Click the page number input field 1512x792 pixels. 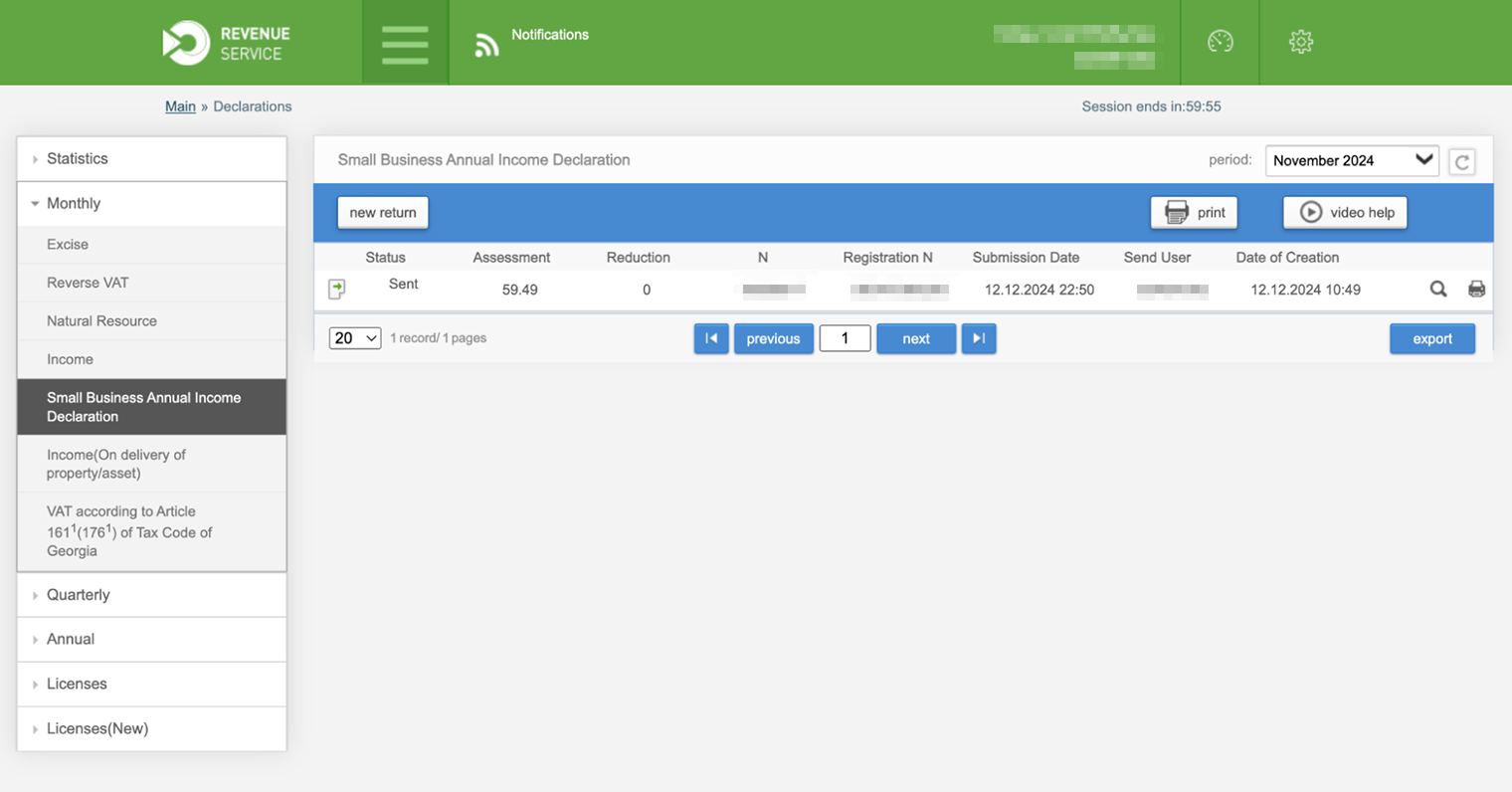pos(845,339)
